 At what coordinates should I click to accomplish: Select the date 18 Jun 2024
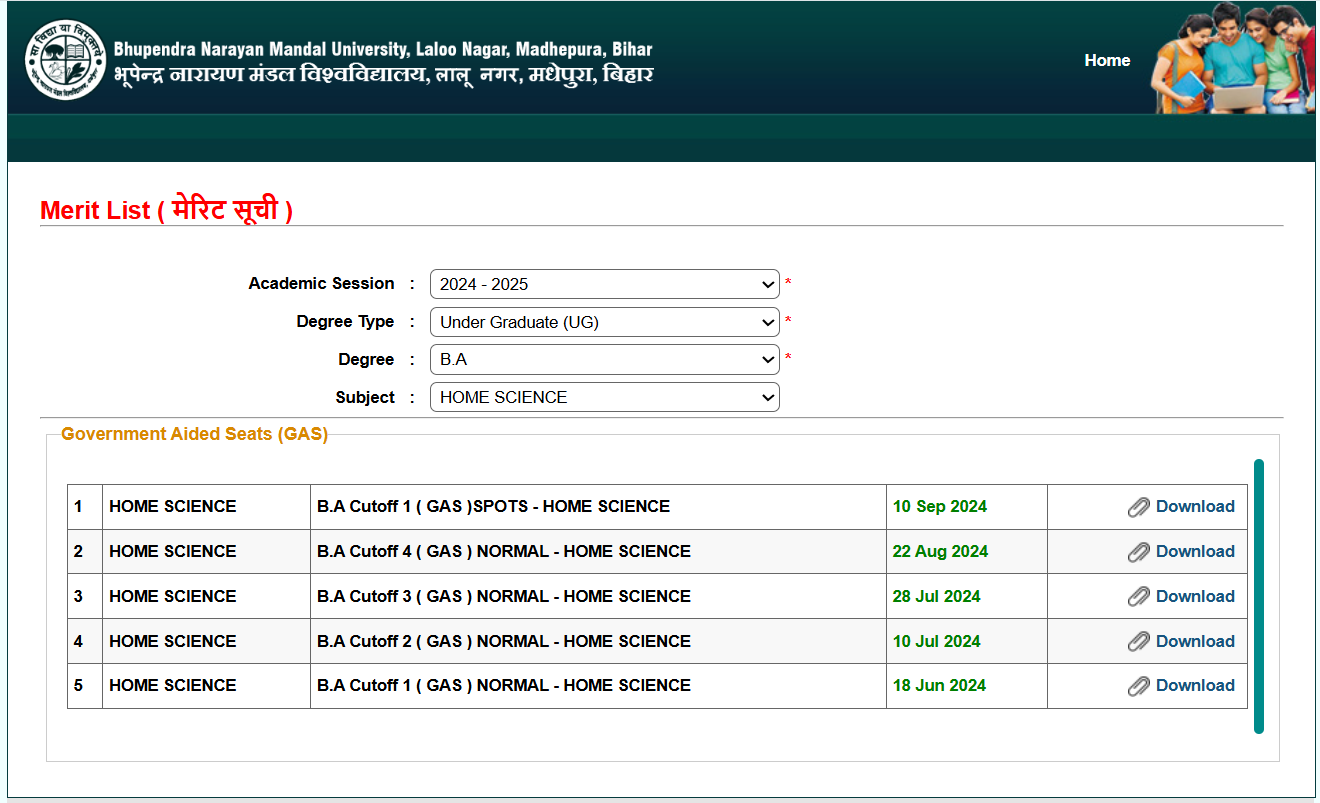pos(940,685)
